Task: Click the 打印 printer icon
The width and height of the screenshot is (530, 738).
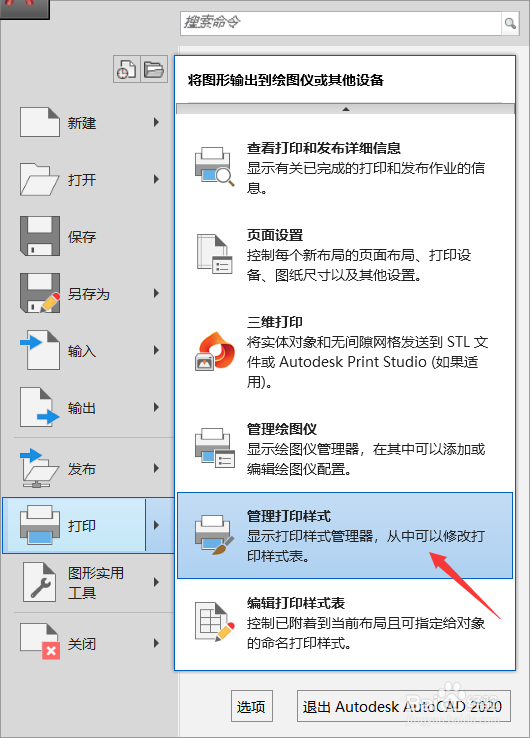Action: (40, 525)
